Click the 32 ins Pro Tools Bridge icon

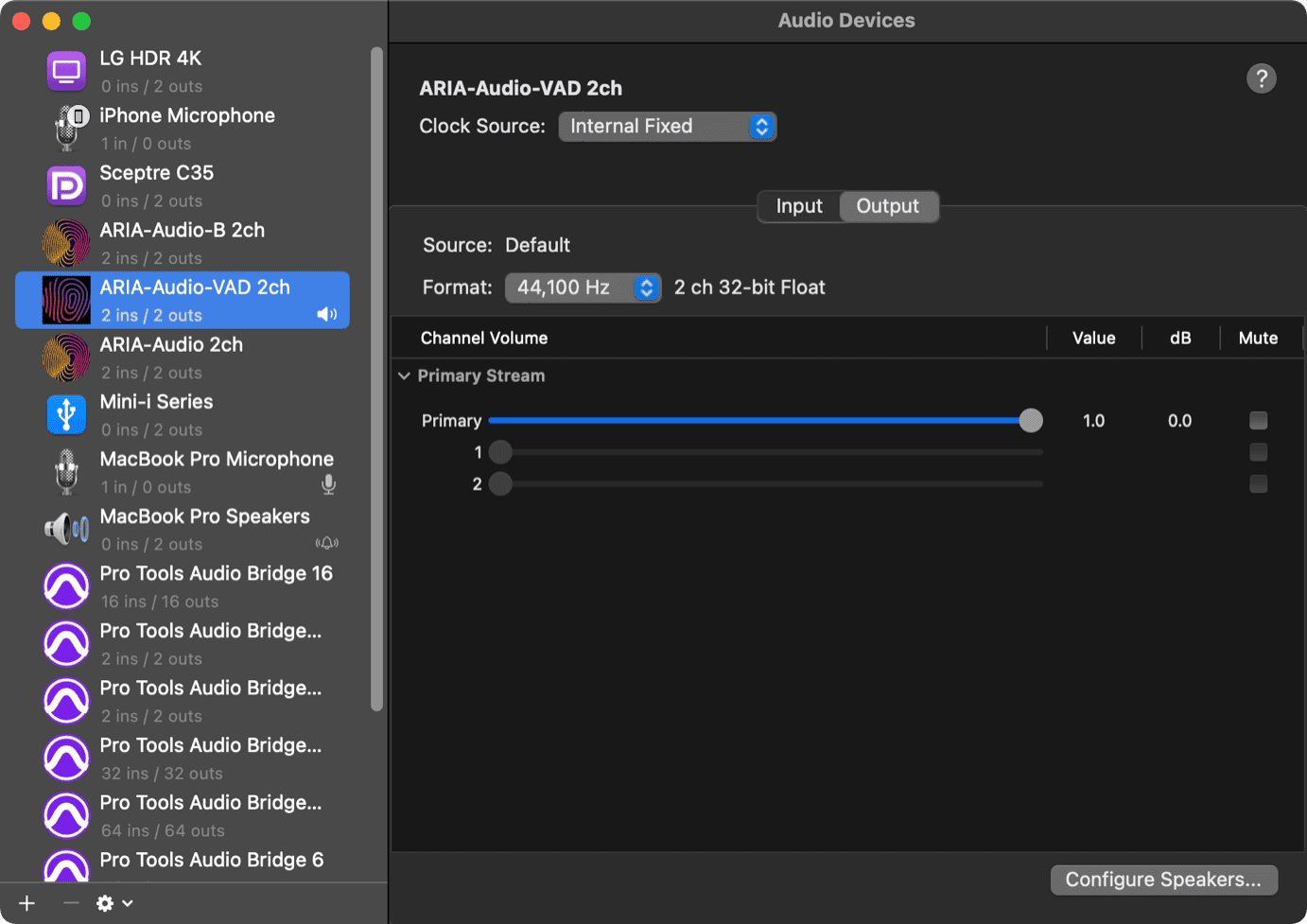[x=66, y=758]
